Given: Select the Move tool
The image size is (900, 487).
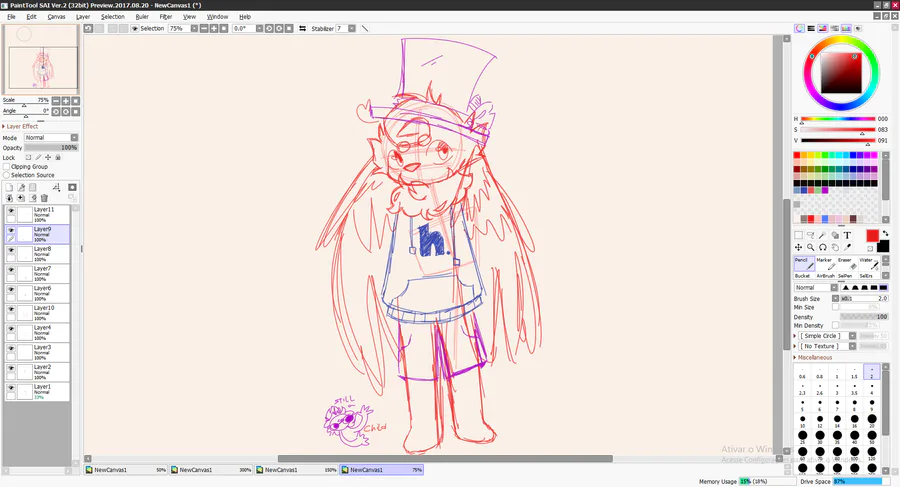Looking at the screenshot, I should (798, 248).
